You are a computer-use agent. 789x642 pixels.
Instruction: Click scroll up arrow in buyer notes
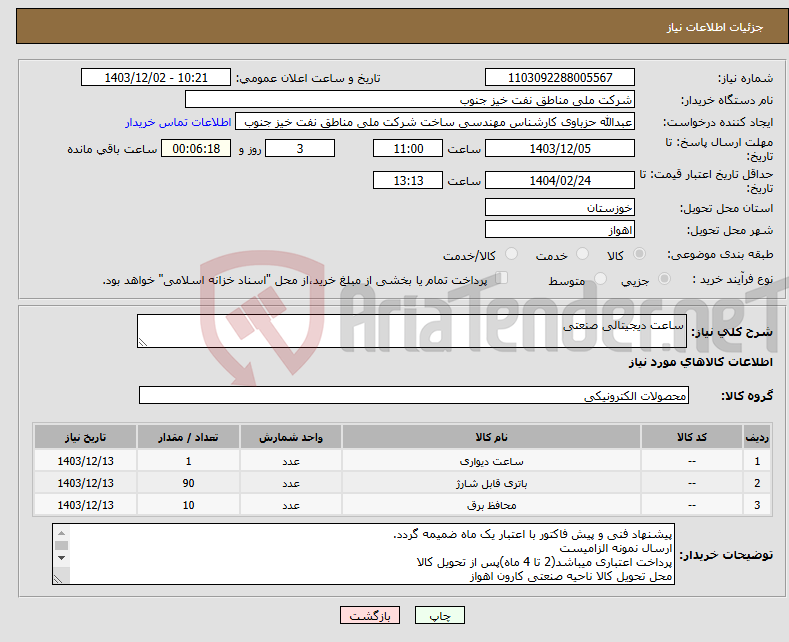61,533
